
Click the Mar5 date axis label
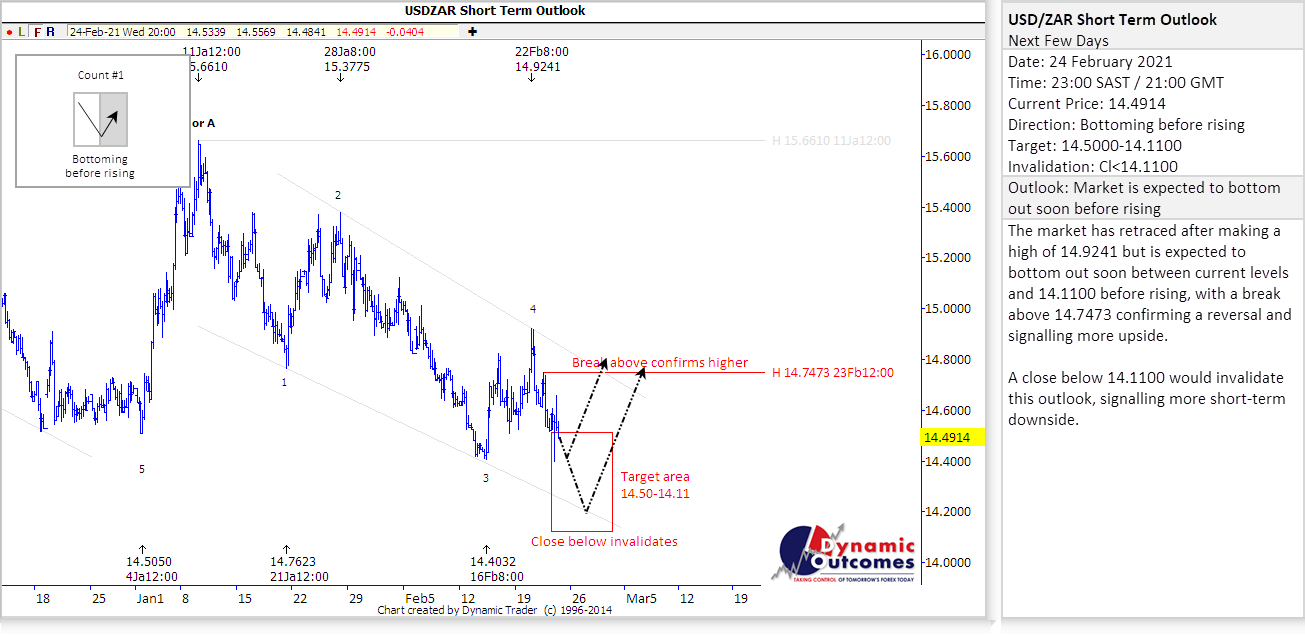pyautogui.click(x=640, y=598)
